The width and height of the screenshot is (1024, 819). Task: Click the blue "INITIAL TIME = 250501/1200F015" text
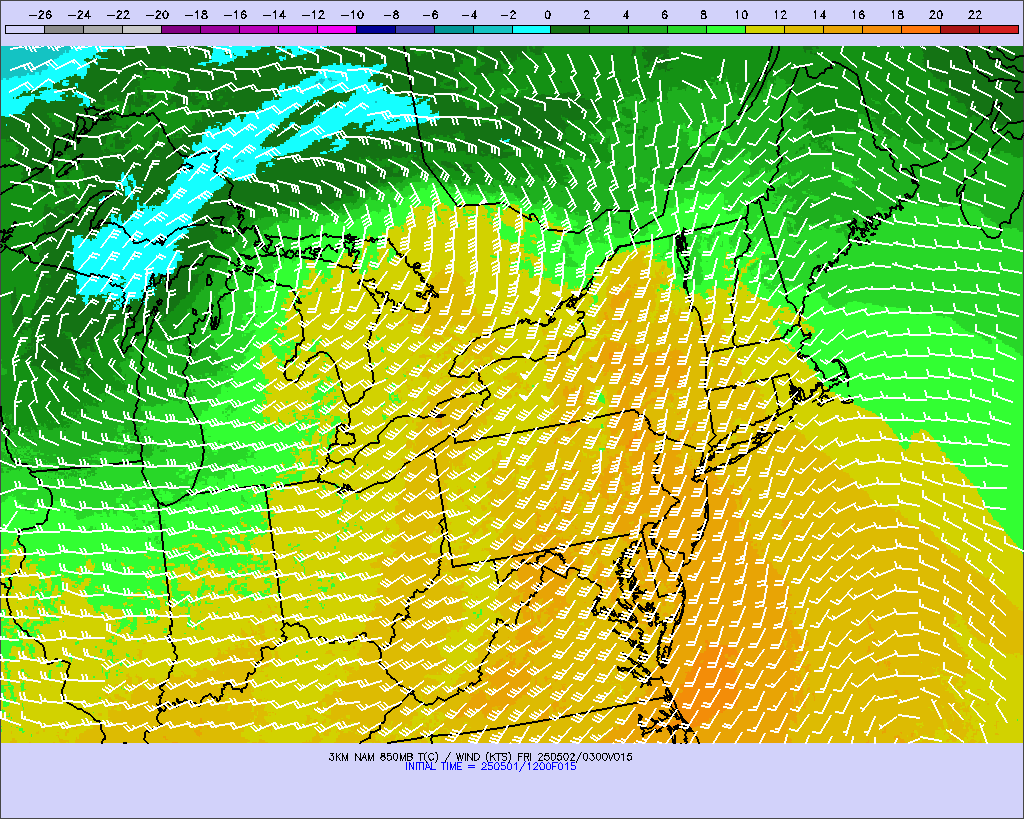pyautogui.click(x=490, y=767)
